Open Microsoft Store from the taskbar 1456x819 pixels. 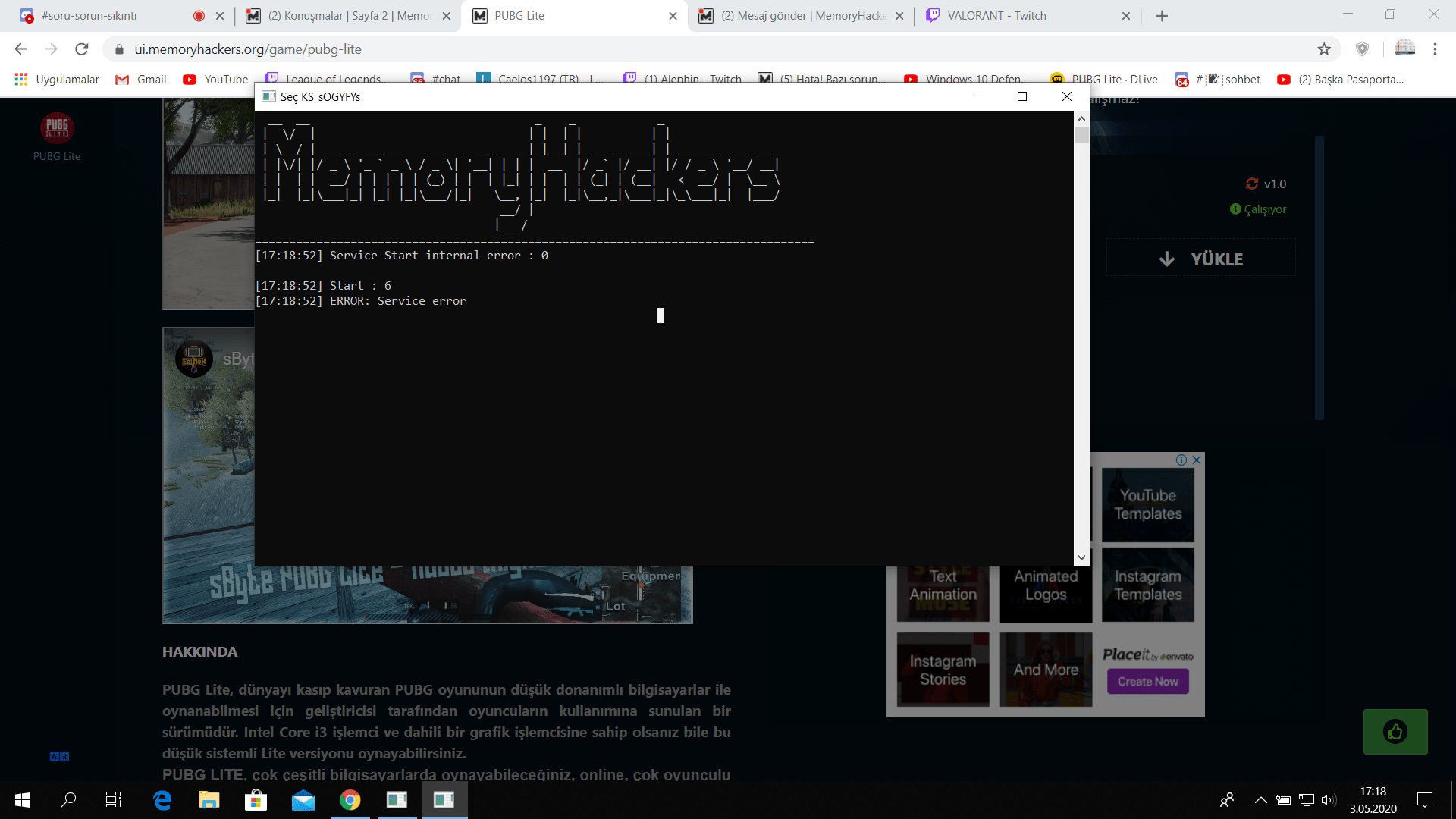tap(256, 800)
